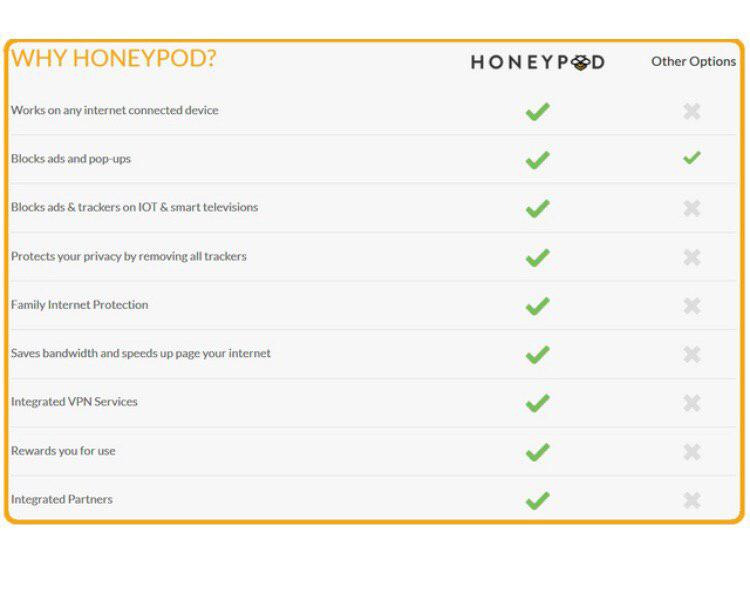Select the Rewards you for use label
The image size is (750, 589).
pyautogui.click(x=63, y=451)
